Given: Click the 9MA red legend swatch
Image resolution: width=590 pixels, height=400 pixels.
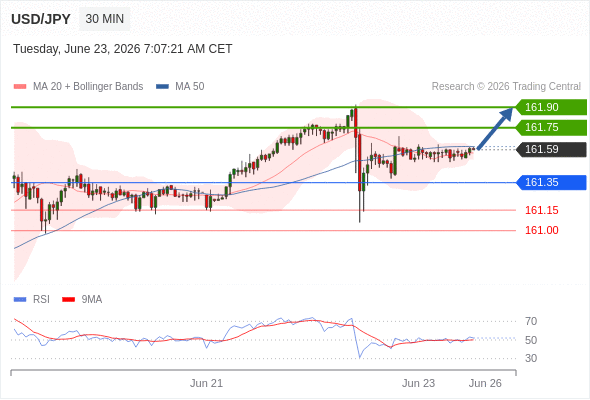Looking at the screenshot, I should tap(68, 300).
